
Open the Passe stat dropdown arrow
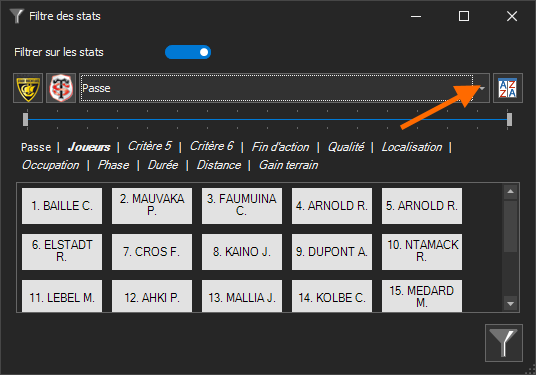(482, 88)
